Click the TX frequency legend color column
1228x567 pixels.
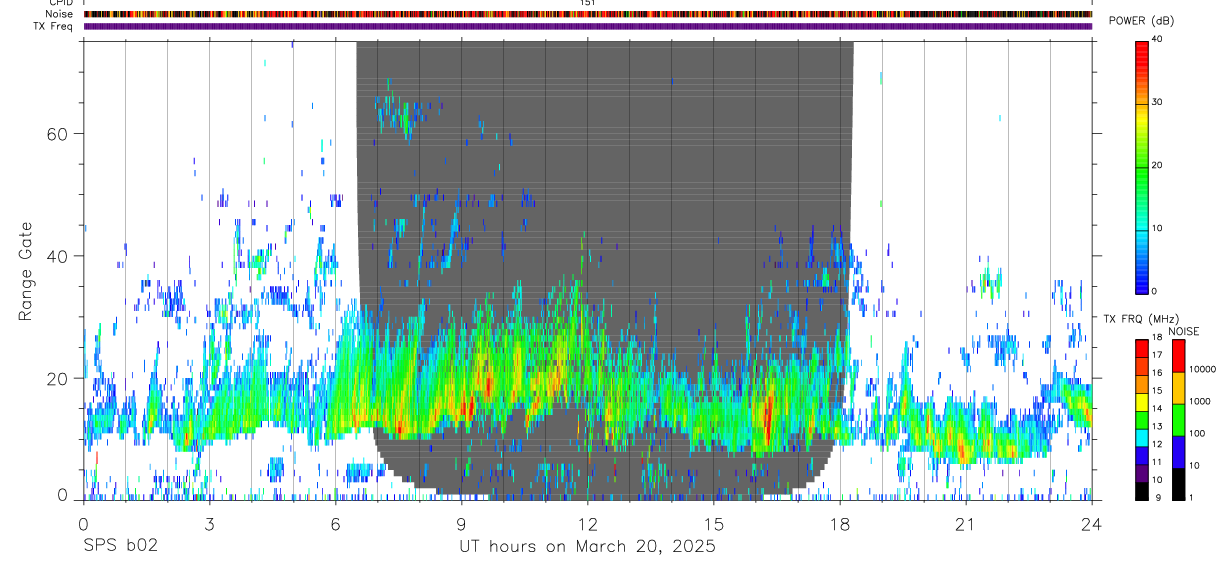coord(1142,420)
